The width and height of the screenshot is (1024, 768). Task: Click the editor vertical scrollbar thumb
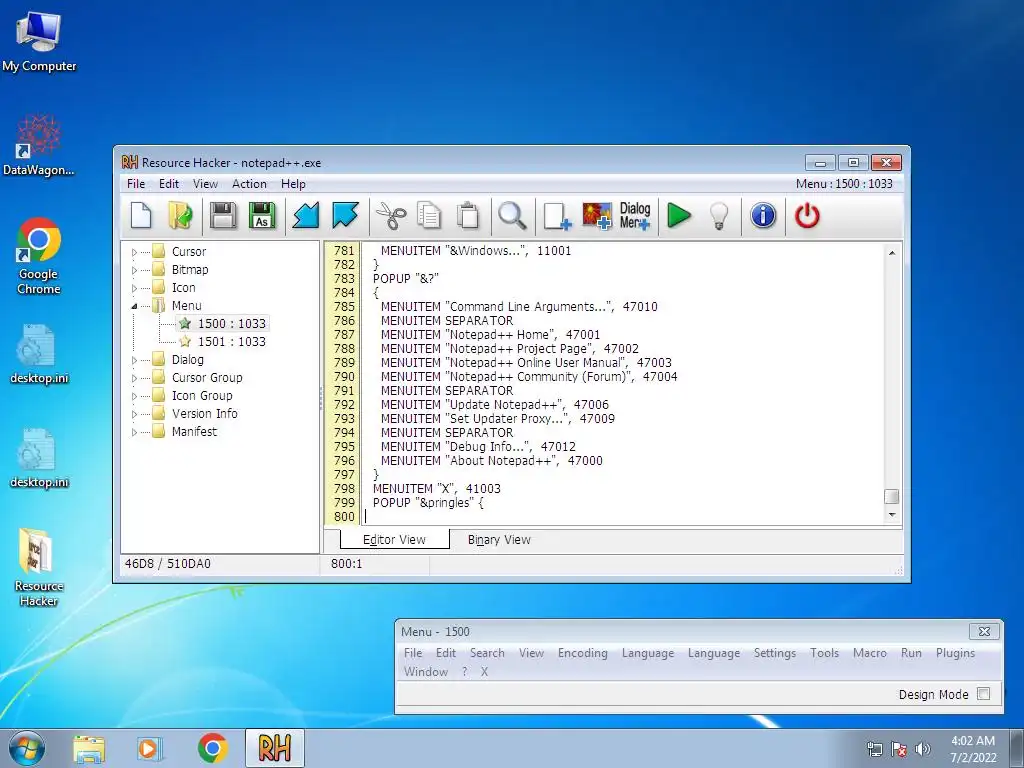(x=891, y=496)
